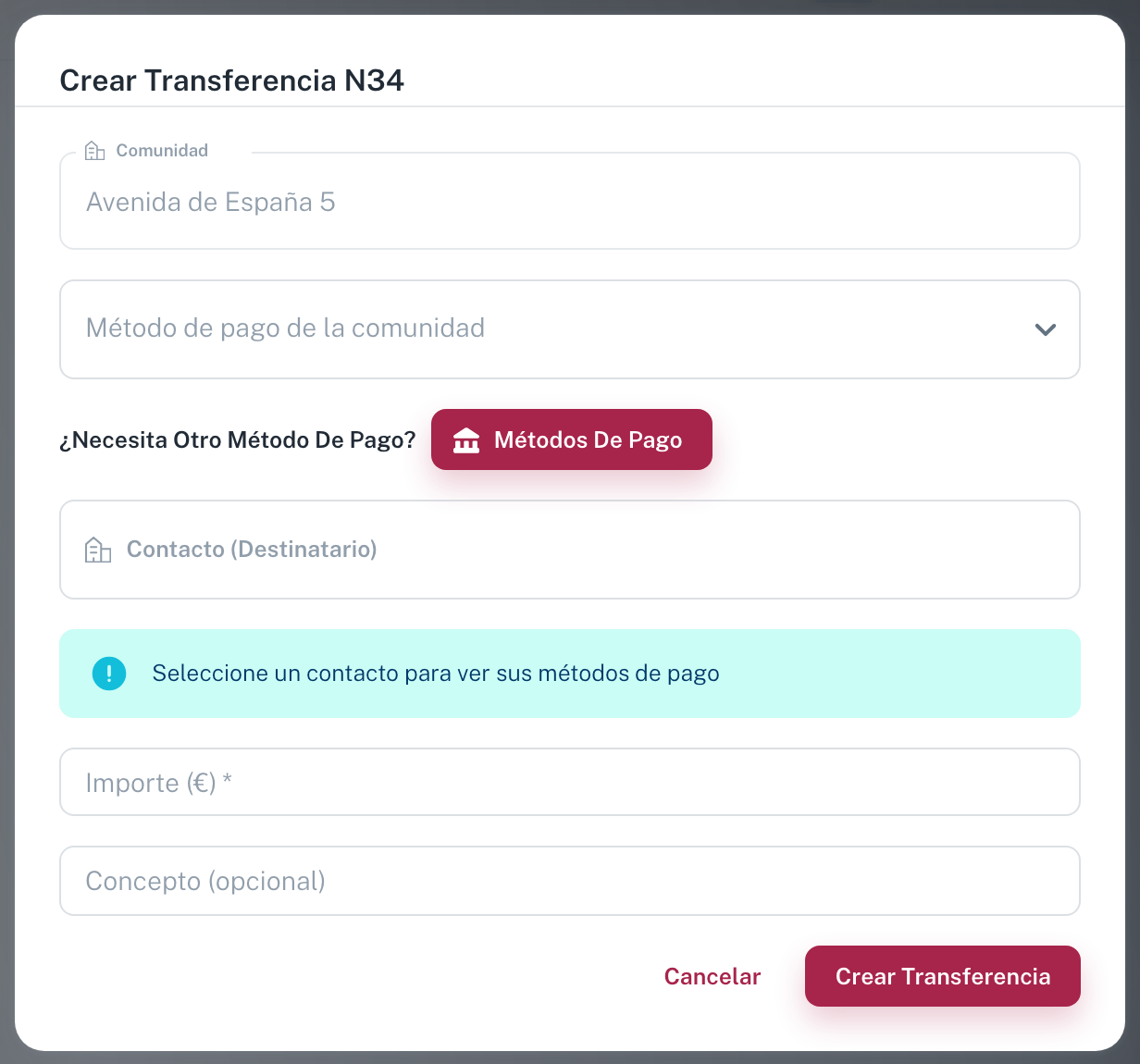
Task: Focus the Concepto (opcional) input field
Action: (x=570, y=881)
